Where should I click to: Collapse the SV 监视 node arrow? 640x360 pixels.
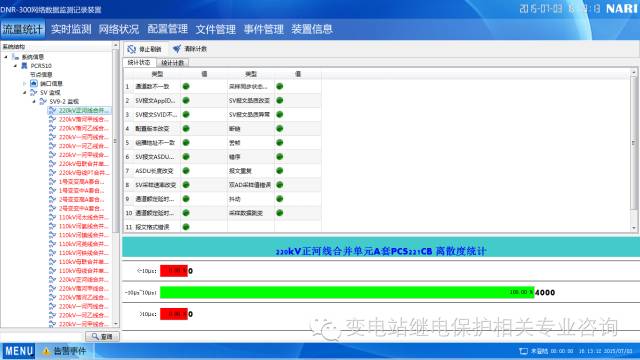(x=24, y=93)
